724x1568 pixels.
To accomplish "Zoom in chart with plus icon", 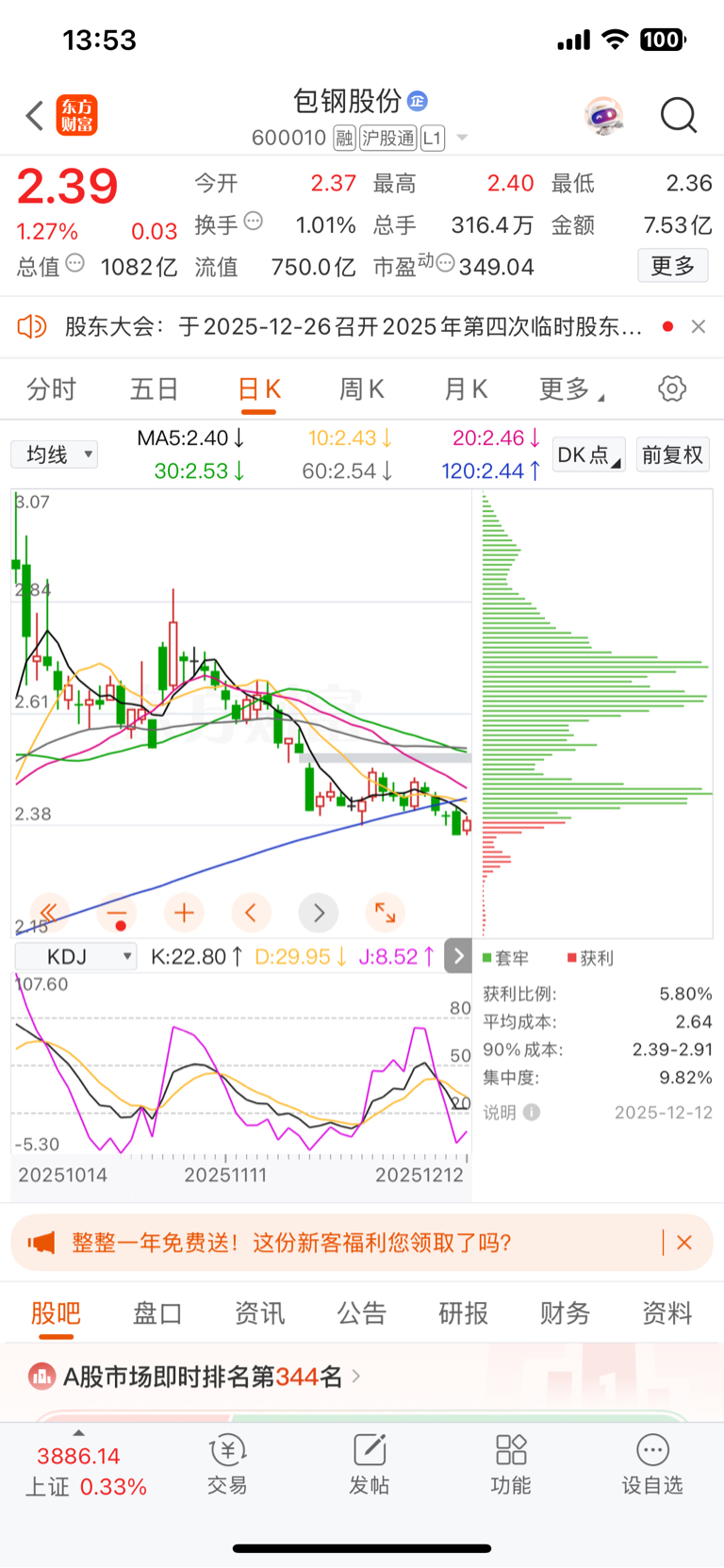I will click(x=184, y=913).
